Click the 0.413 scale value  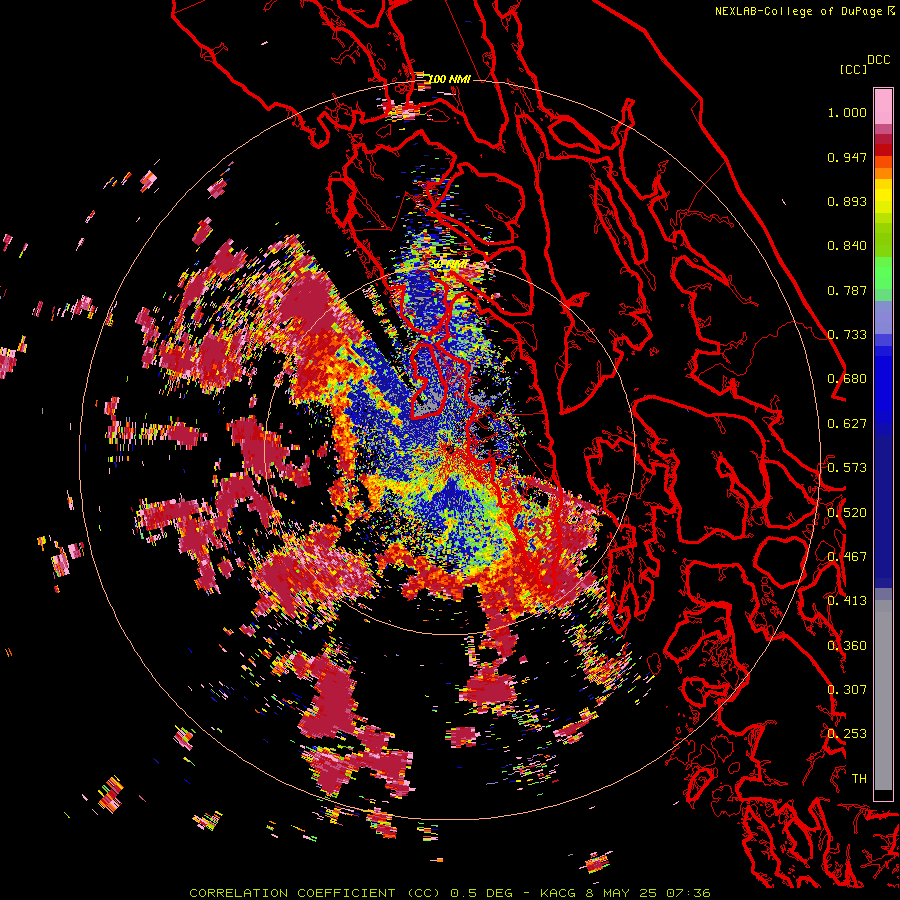pyautogui.click(x=847, y=601)
